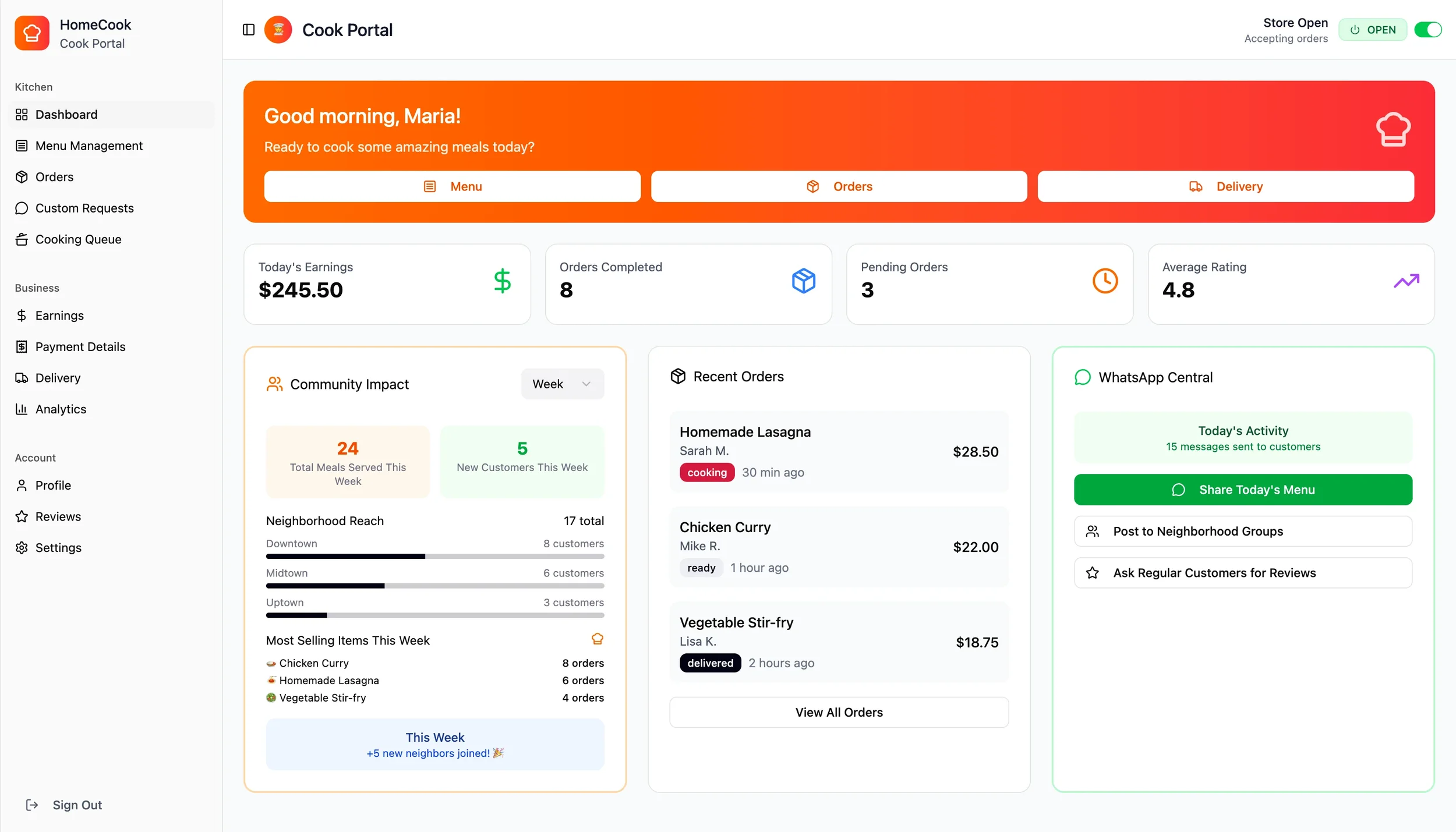1456x832 pixels.
Task: Toggle the Store Open switch off
Action: tap(1428, 30)
